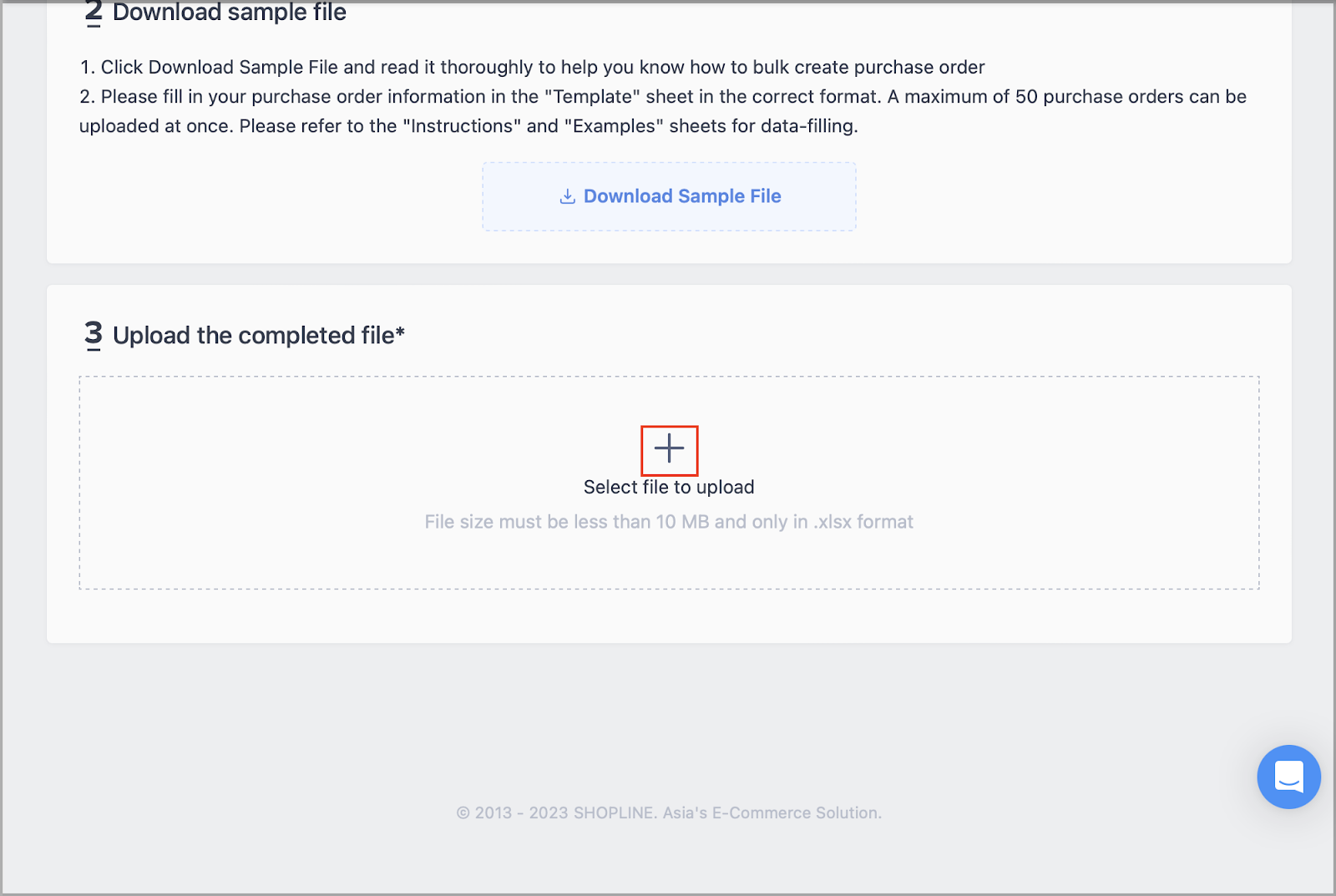Click the Download Sample File button

(669, 196)
